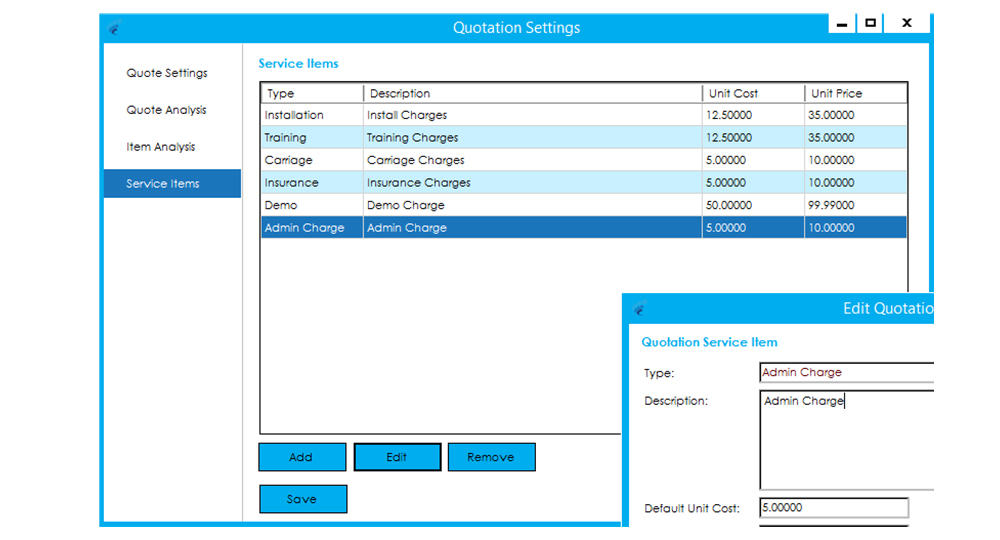Maximize the Quotation Settings window
This screenshot has width=1000, height=540.
tap(870, 23)
